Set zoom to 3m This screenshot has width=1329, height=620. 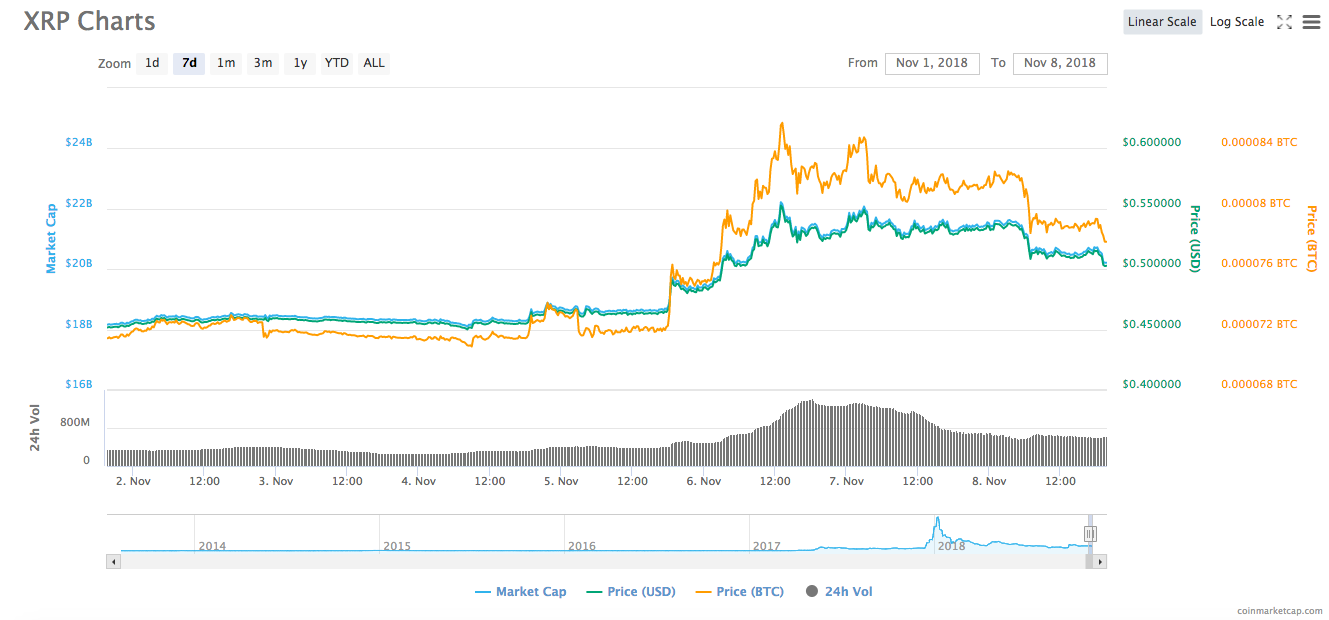pos(263,63)
